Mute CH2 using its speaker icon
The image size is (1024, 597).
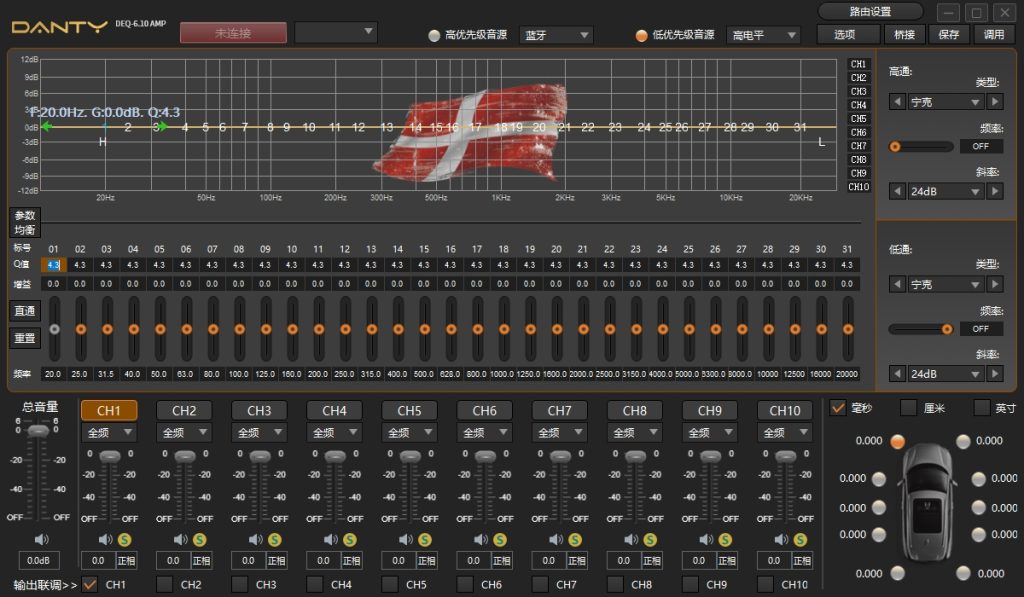coord(180,540)
